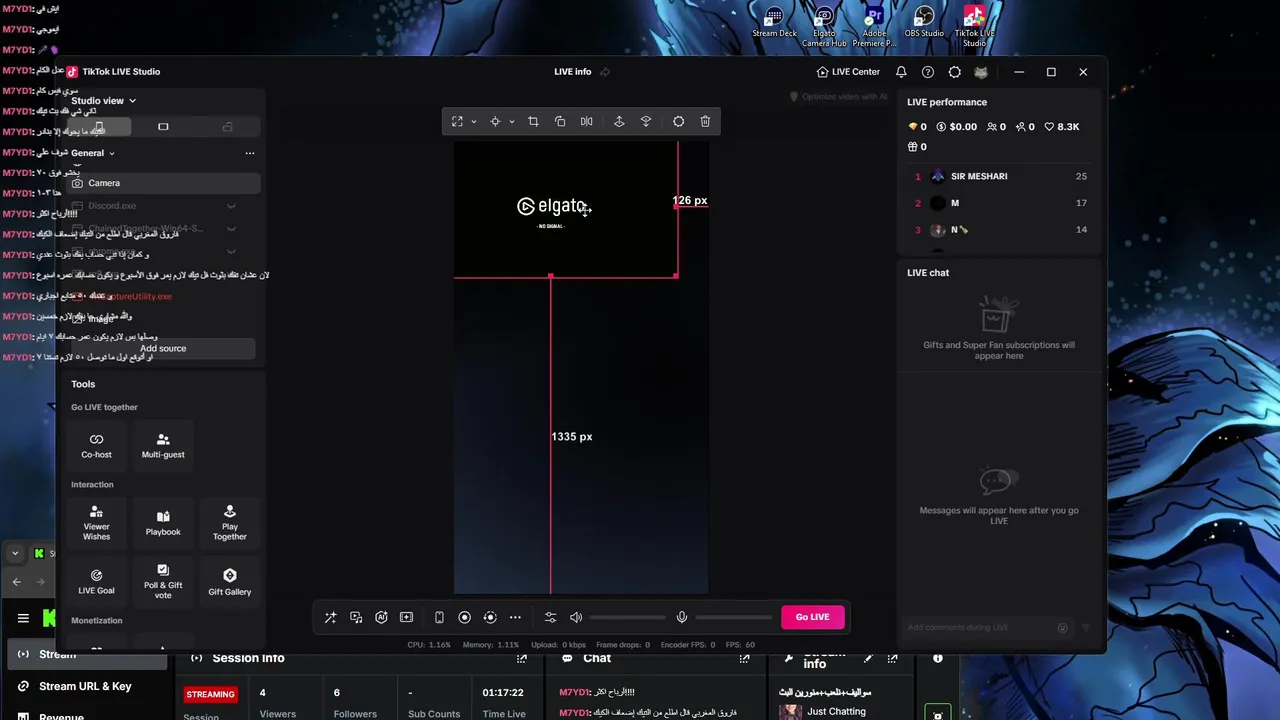This screenshot has width=1280, height=720.
Task: Open the profile avatar menu
Action: pos(981,72)
